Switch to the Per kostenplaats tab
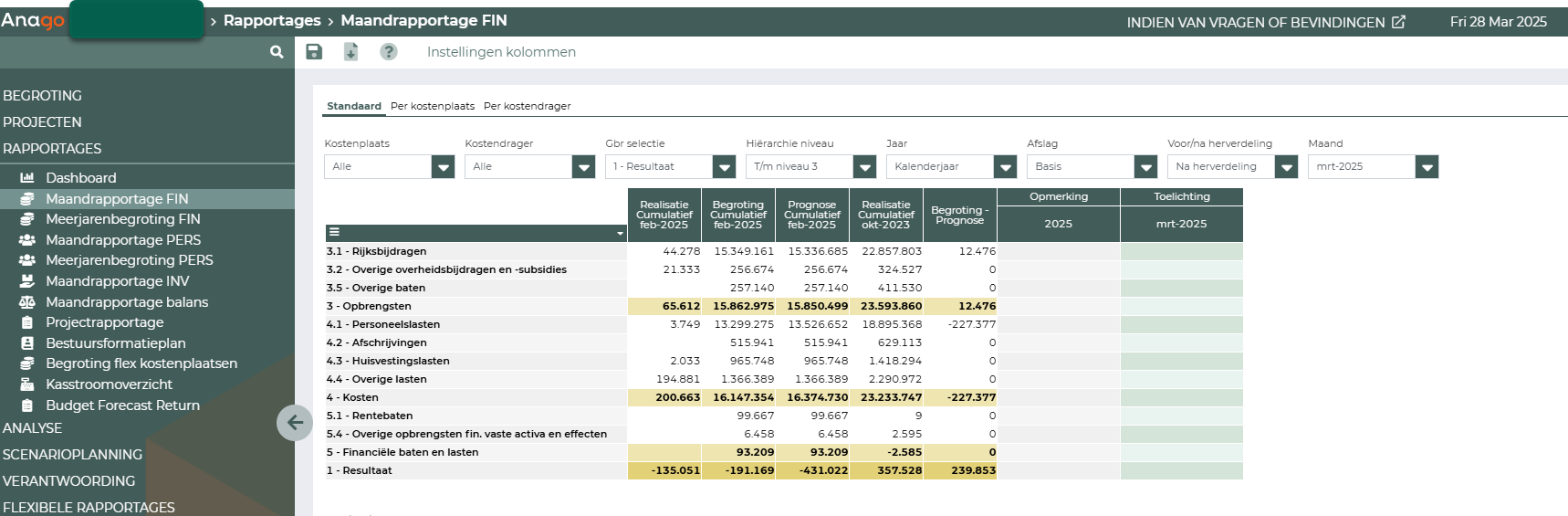Viewport: 1568px width, 516px height. (433, 106)
